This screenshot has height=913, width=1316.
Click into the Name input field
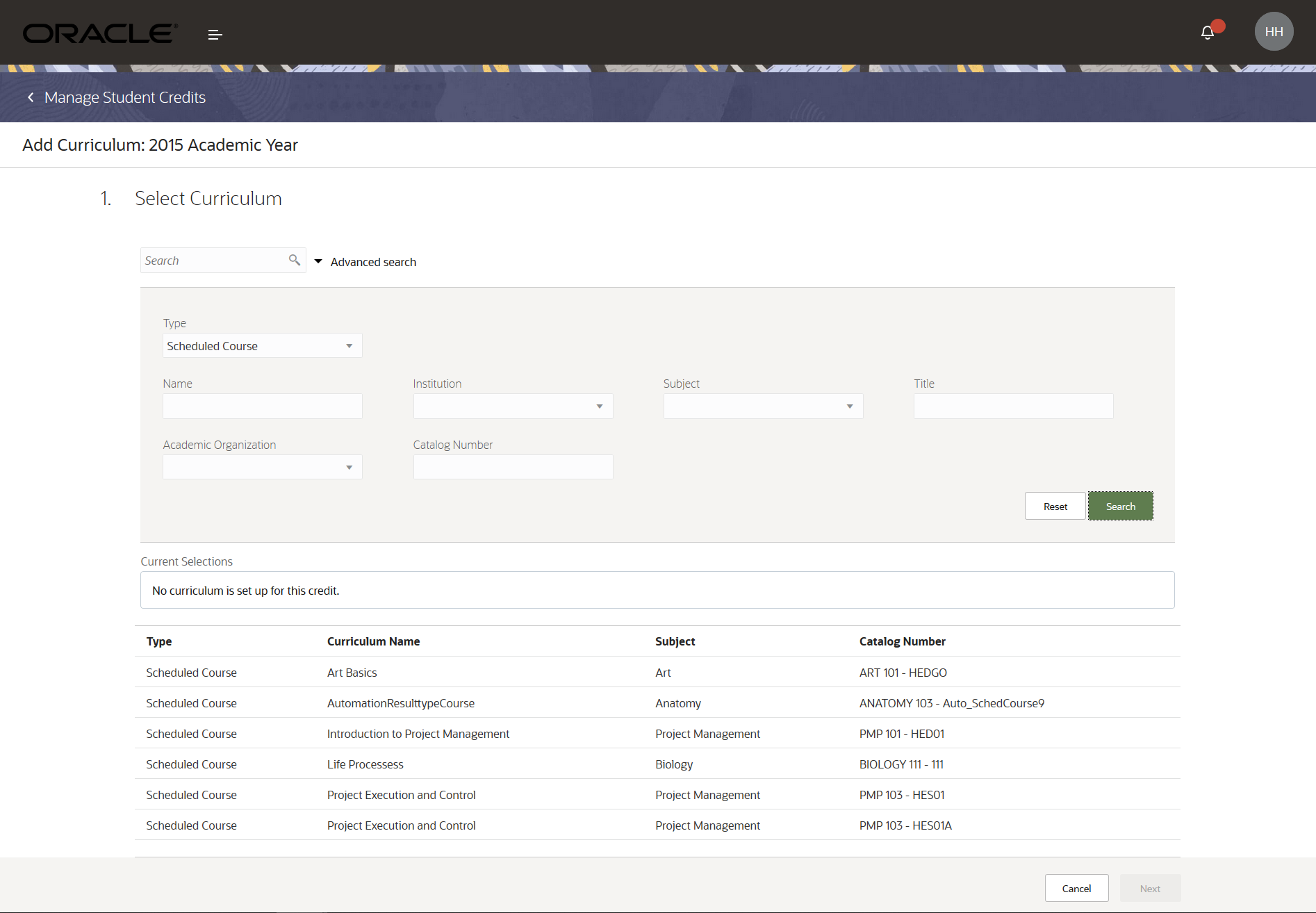[x=262, y=406]
